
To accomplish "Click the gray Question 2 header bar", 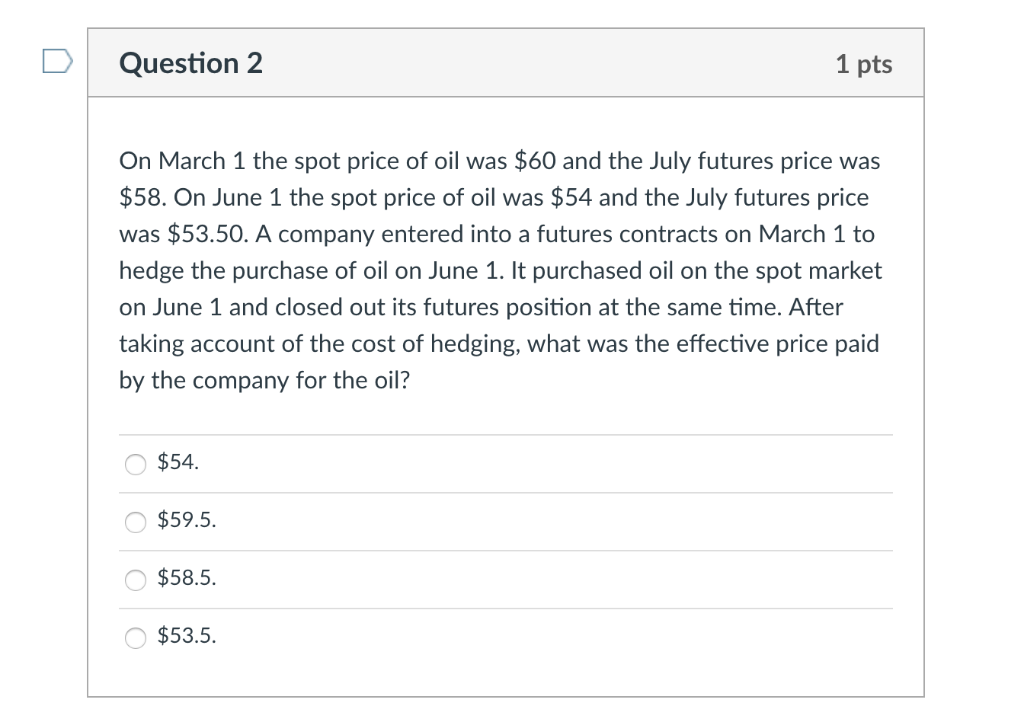I will point(505,62).
